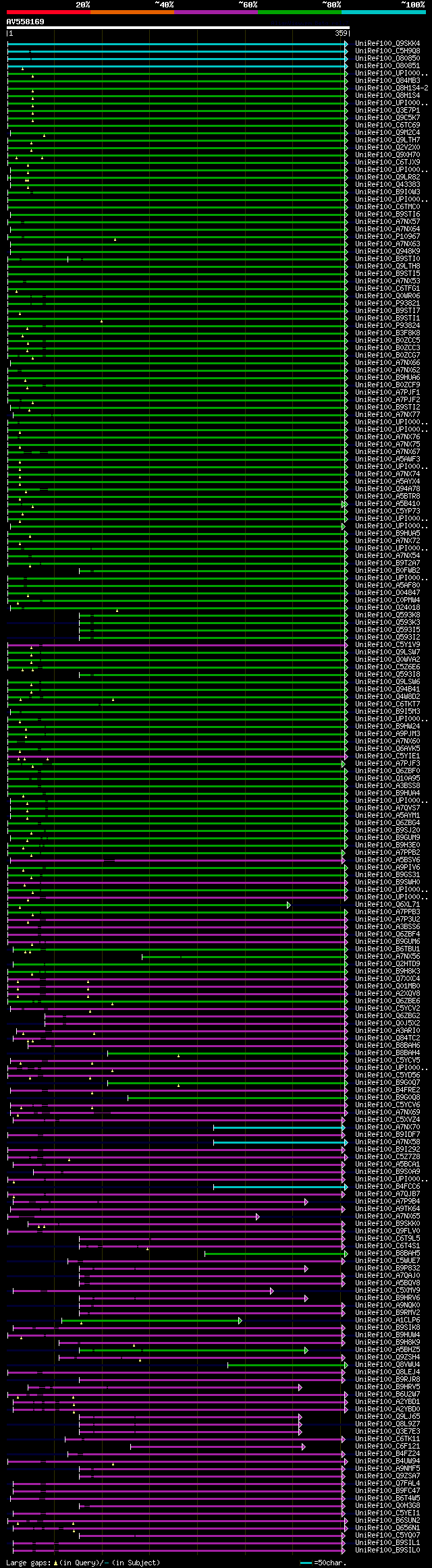Click the UniRef100_Q948K9 label
The width and height of the screenshot is (432, 1568).
coord(387,252)
